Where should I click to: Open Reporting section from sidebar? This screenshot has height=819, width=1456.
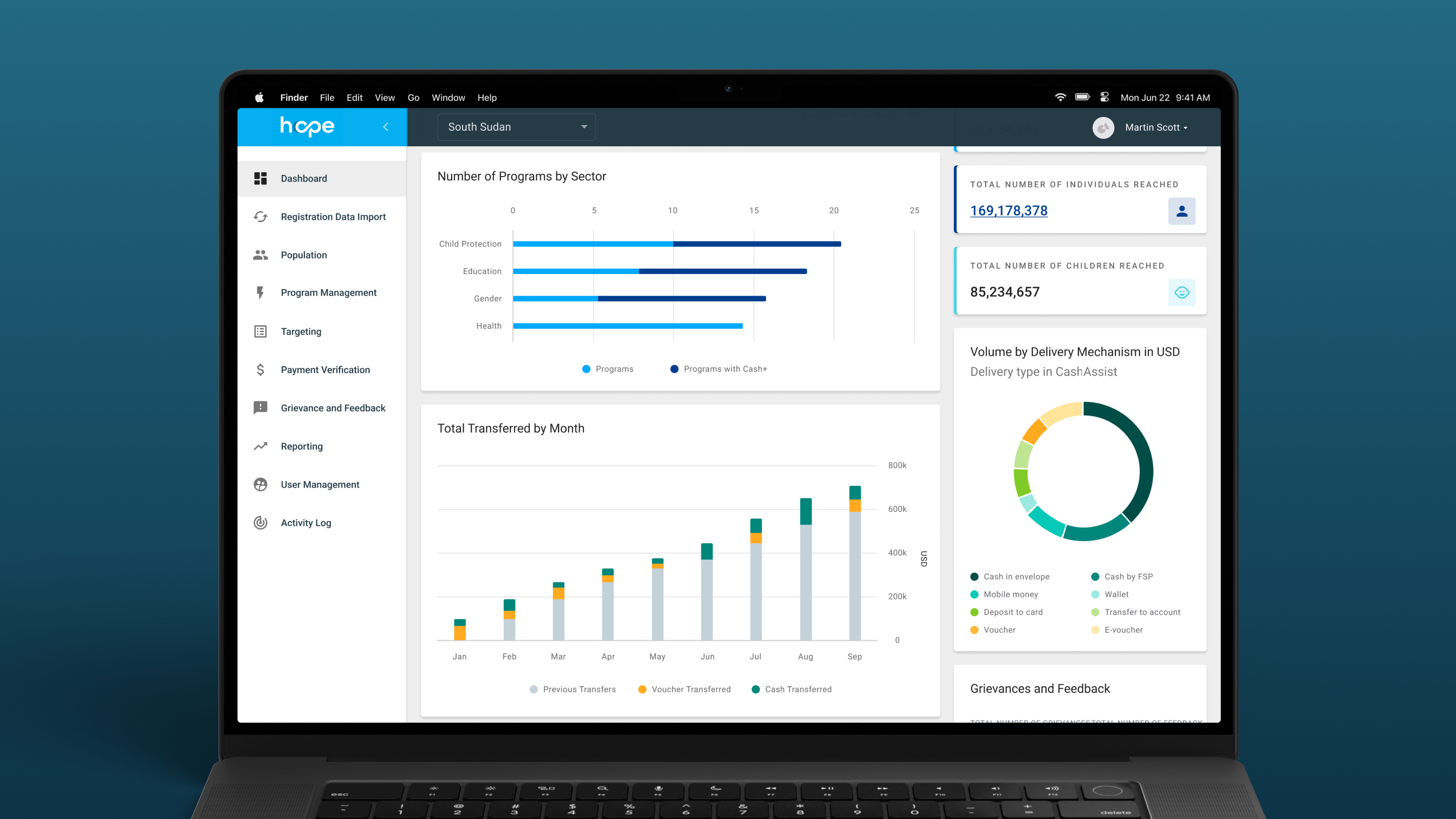301,446
